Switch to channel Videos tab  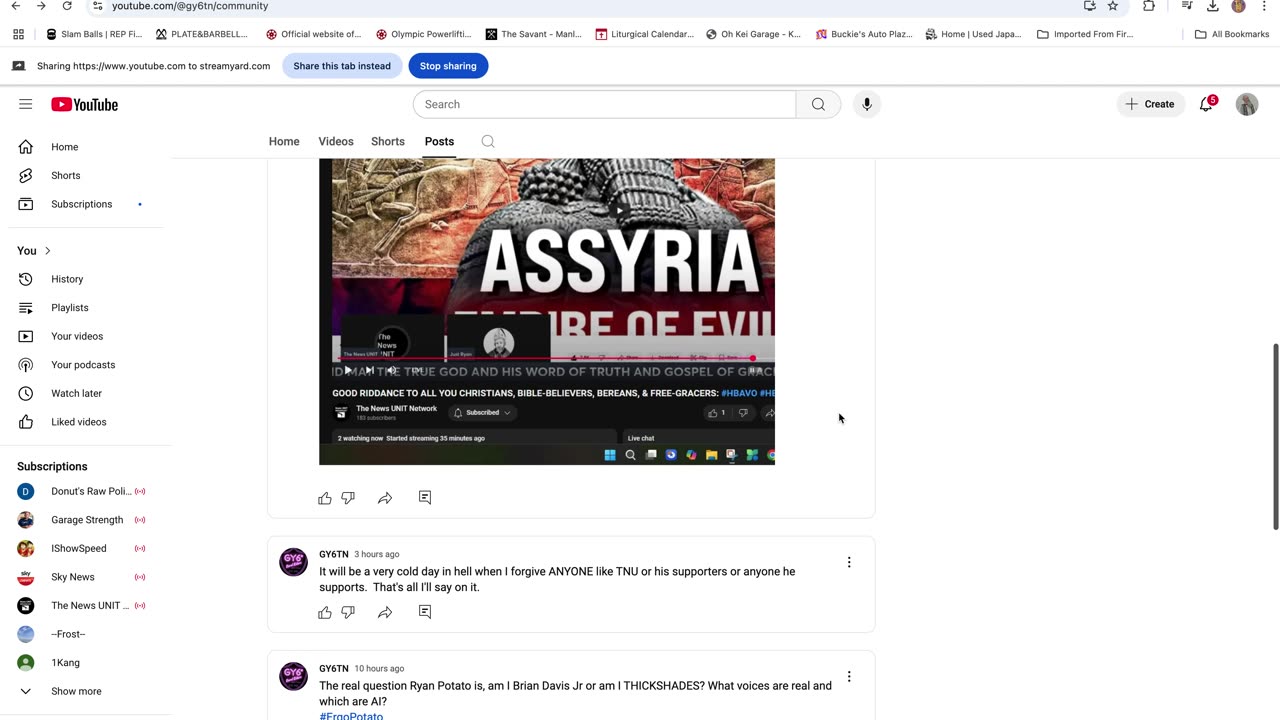click(x=336, y=141)
